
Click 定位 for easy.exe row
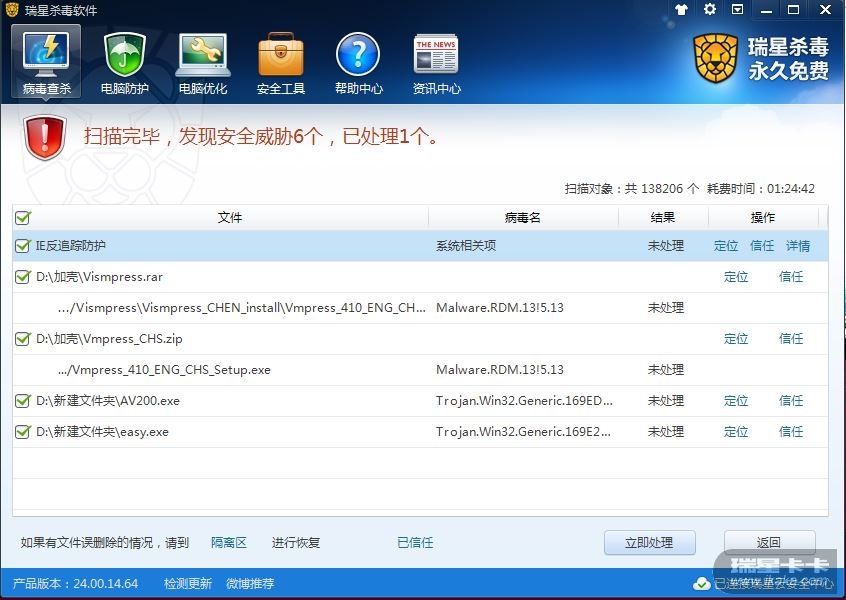736,432
